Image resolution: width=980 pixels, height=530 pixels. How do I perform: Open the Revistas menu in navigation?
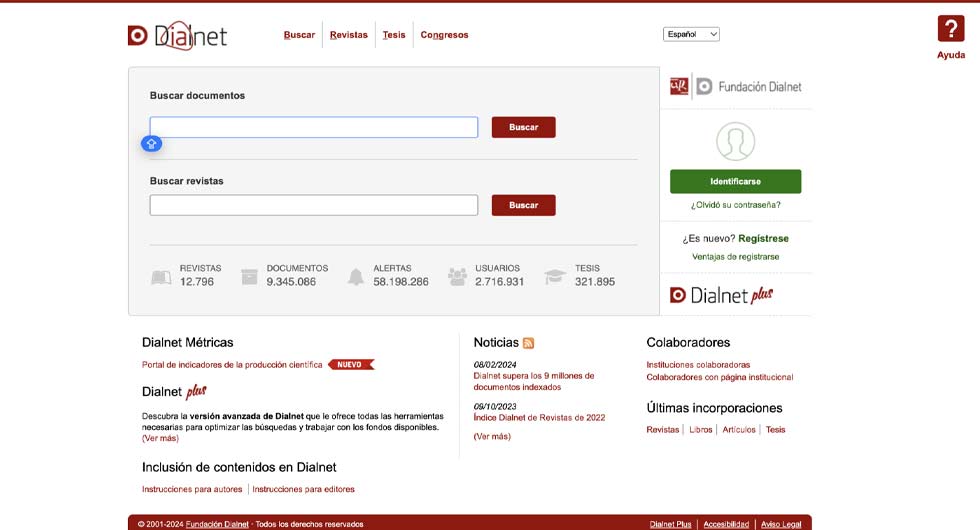348,35
